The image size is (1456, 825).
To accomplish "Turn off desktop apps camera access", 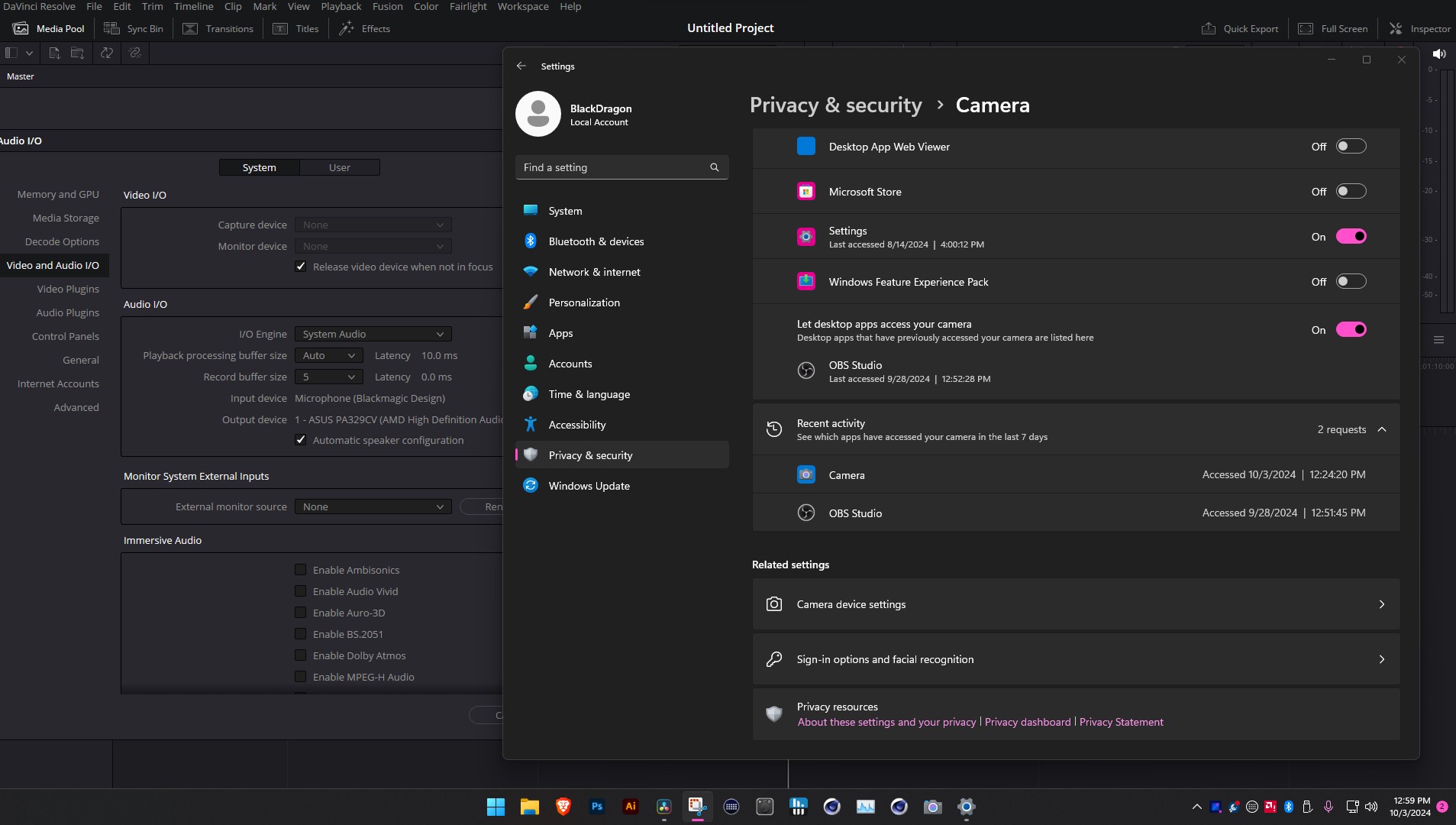I will [1351, 330].
